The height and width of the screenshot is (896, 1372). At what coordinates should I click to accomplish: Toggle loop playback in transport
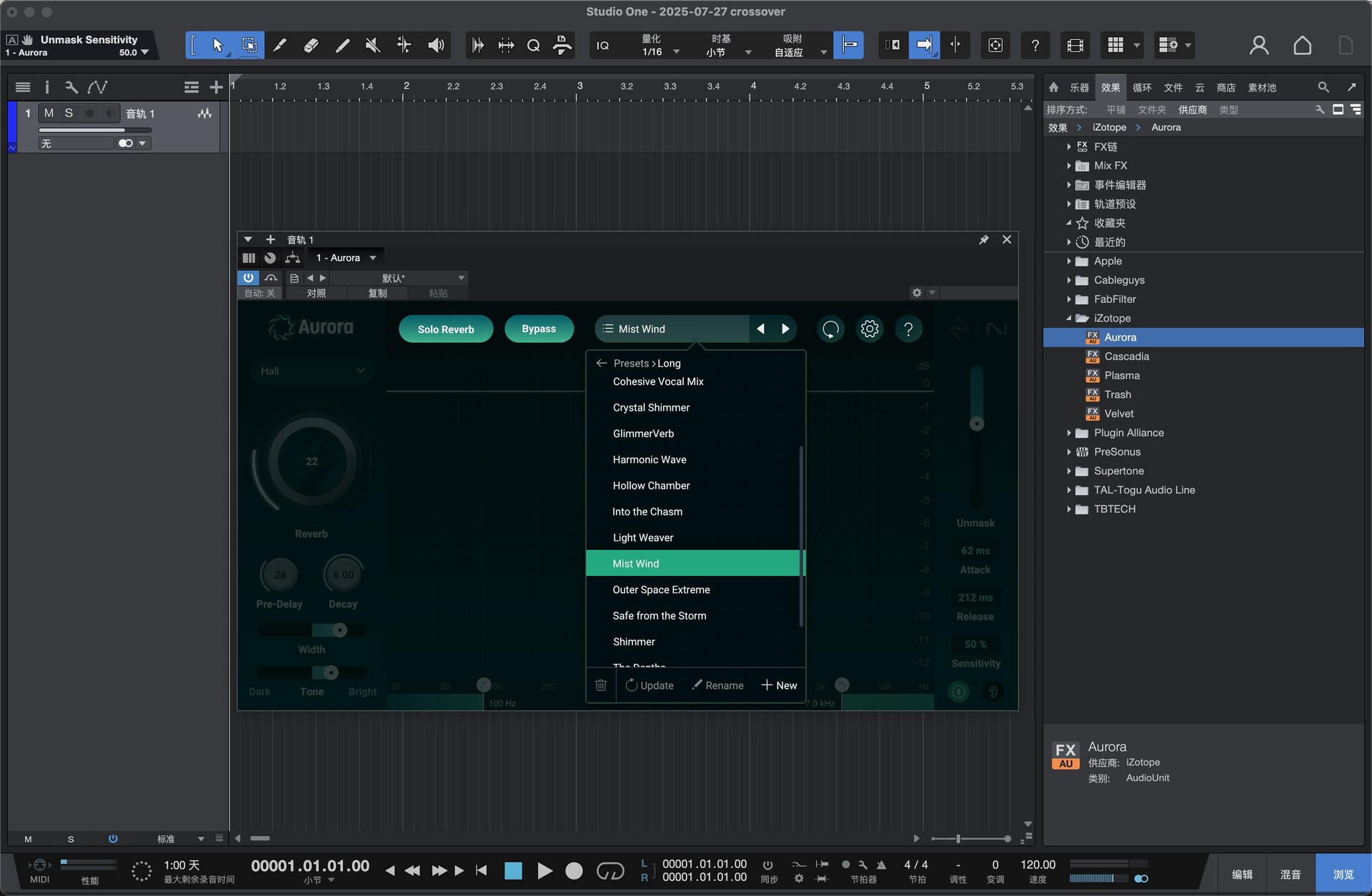(610, 871)
